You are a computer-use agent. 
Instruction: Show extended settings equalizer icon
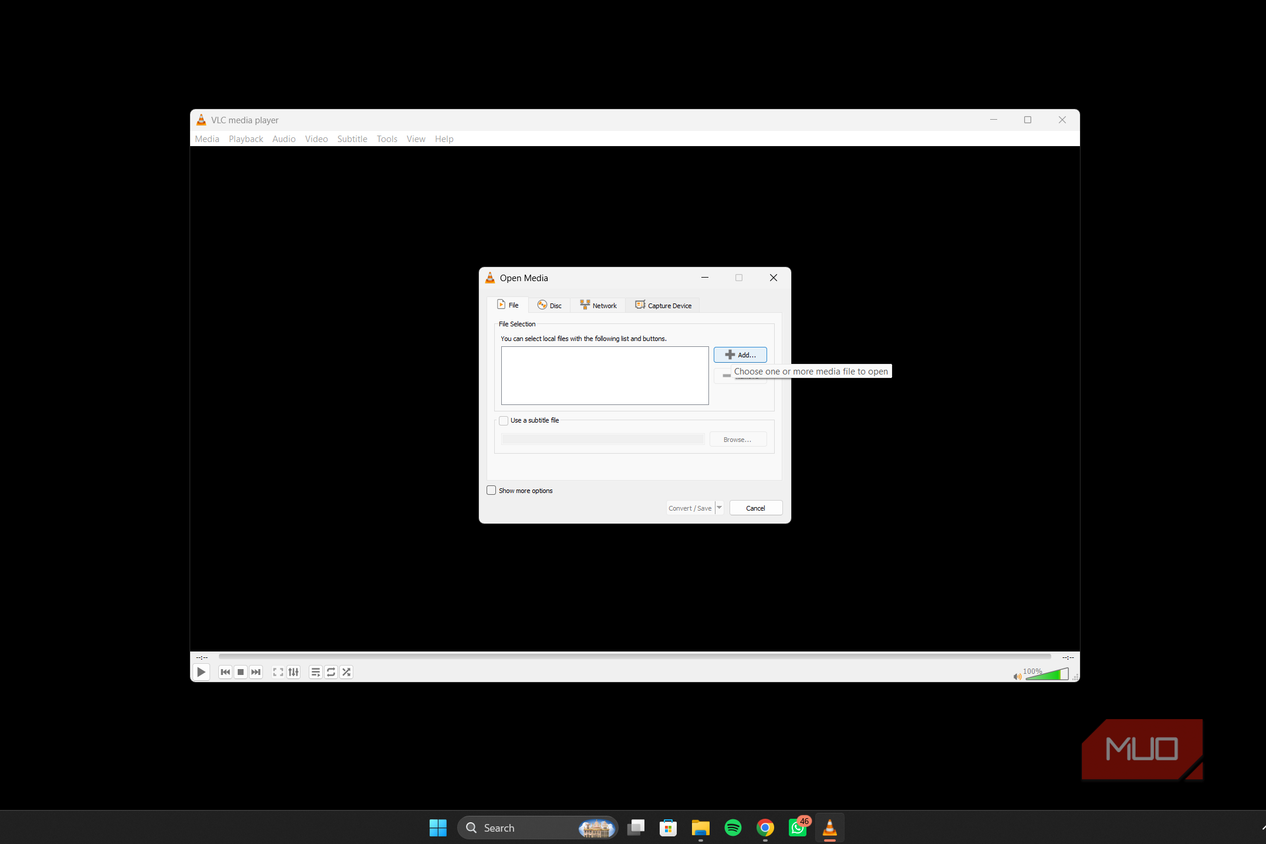click(293, 672)
